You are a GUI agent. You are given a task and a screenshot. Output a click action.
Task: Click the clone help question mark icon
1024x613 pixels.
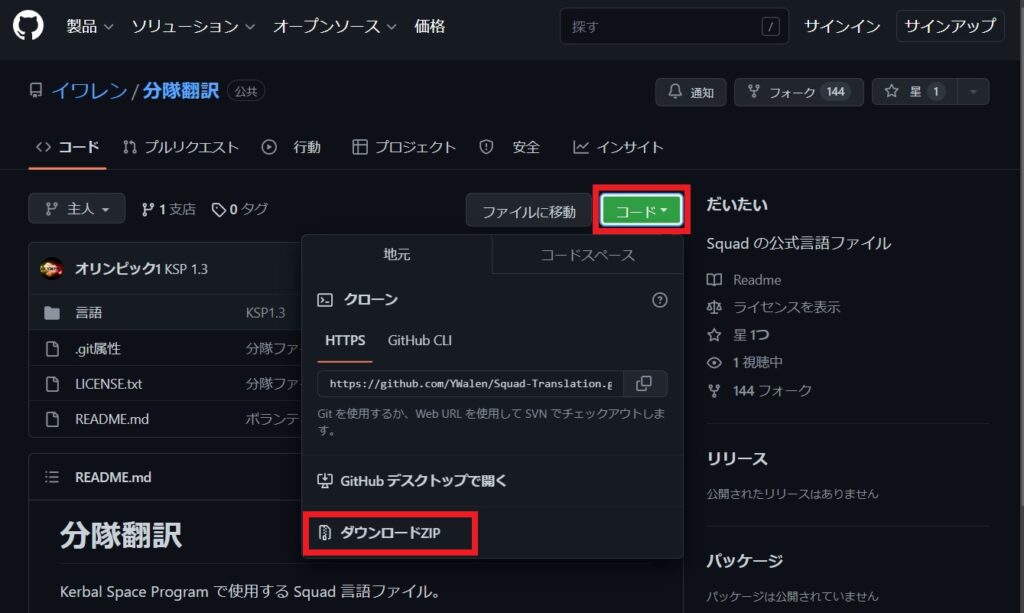click(660, 300)
